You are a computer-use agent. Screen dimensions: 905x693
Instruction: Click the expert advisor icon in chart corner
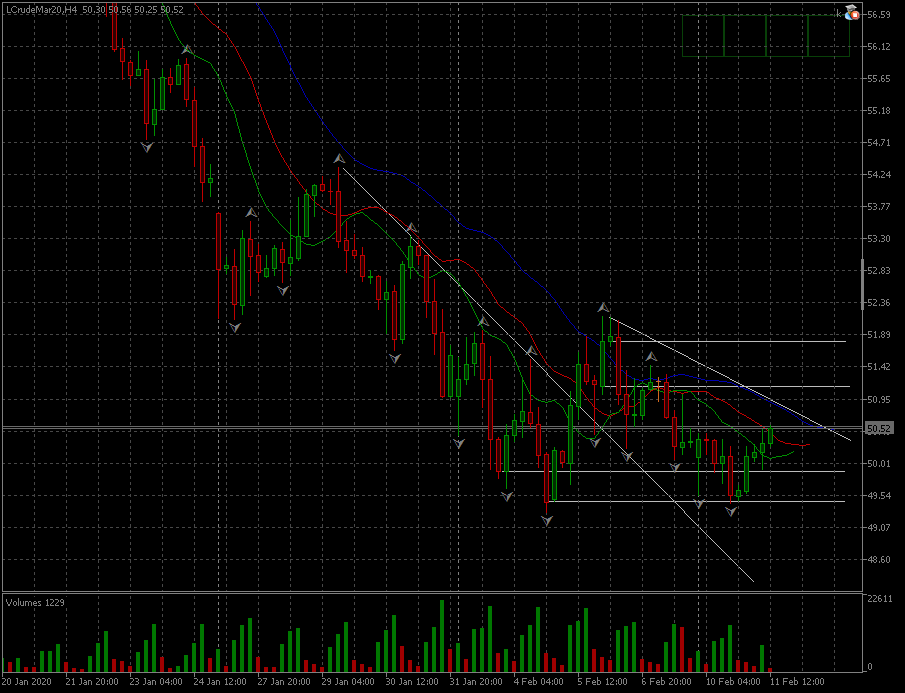click(x=852, y=13)
